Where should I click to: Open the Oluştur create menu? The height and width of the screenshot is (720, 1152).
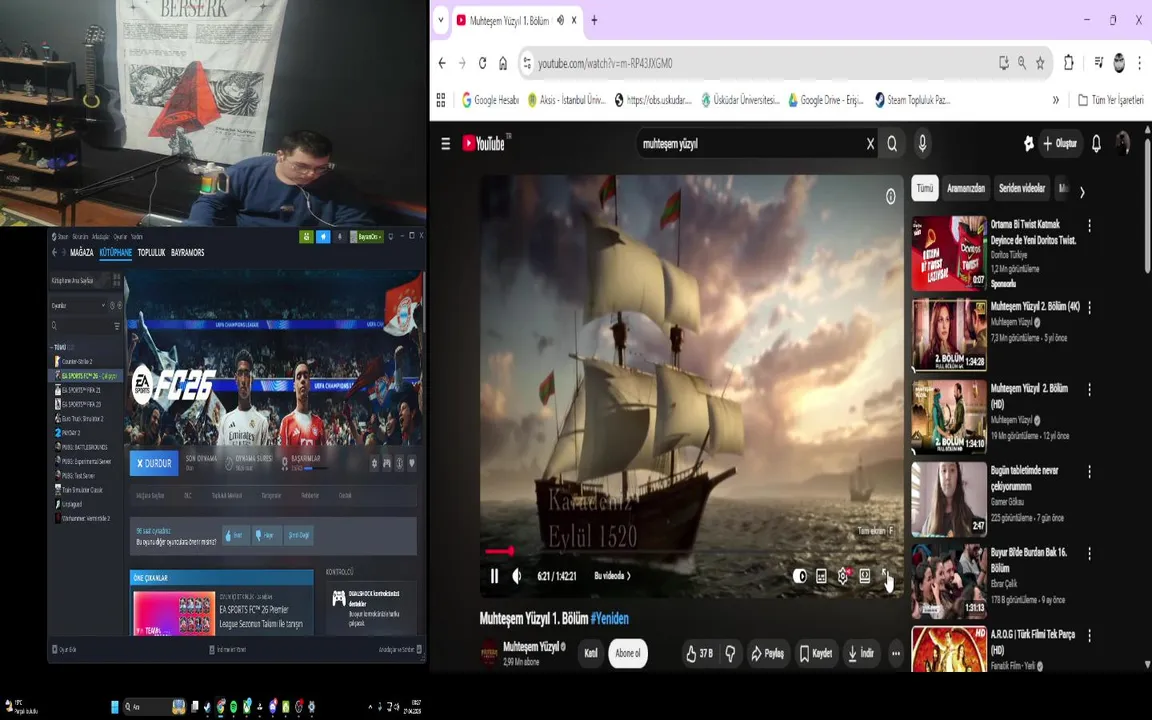point(1059,144)
